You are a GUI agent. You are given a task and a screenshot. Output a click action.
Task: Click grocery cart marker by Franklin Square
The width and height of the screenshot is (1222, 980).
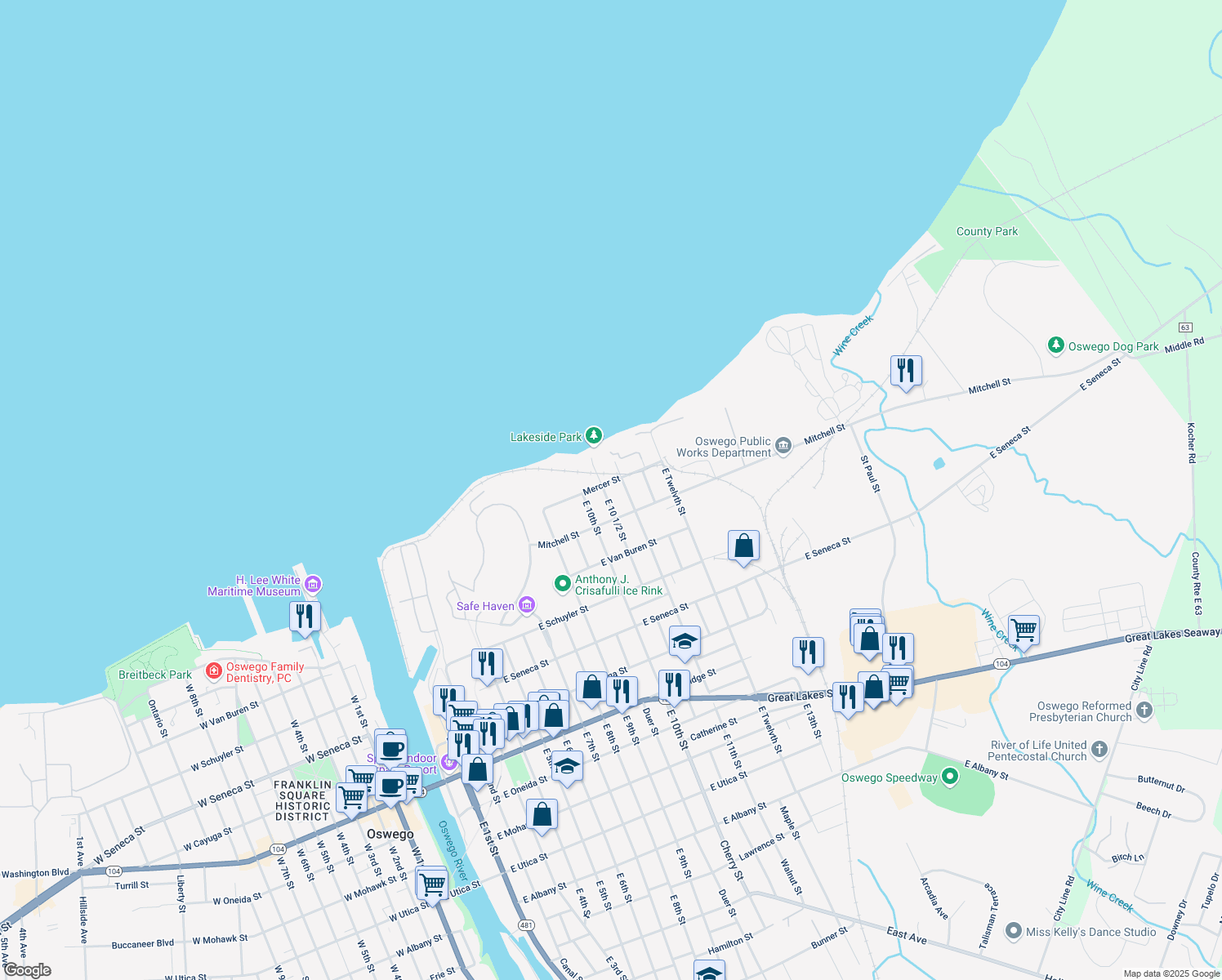(x=351, y=798)
